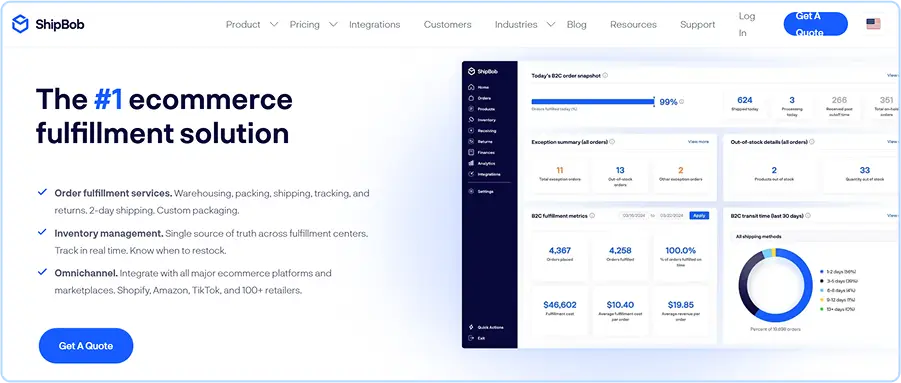The image size is (901, 383).
Task: Click the yellow 9-12 days legend dot
Action: point(822,300)
